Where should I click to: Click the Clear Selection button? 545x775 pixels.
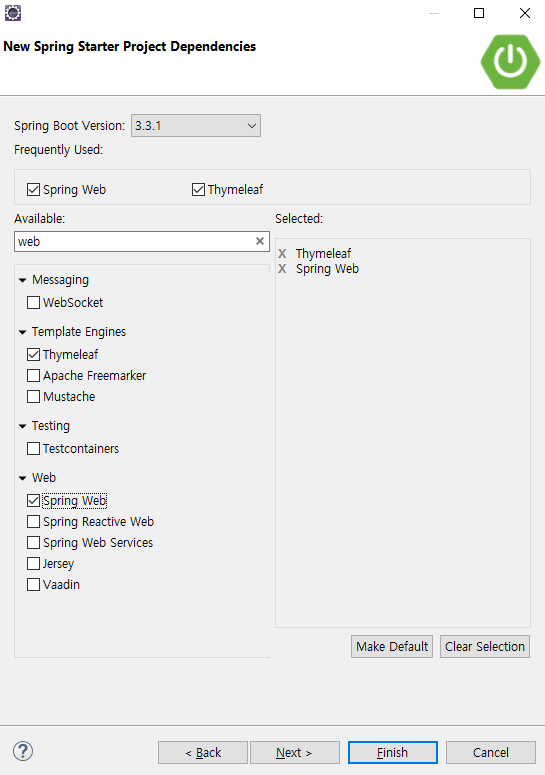485,646
